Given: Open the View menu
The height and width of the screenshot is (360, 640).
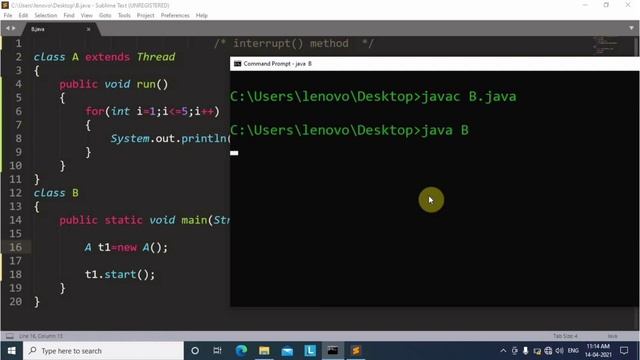Looking at the screenshot, I should point(87,16).
